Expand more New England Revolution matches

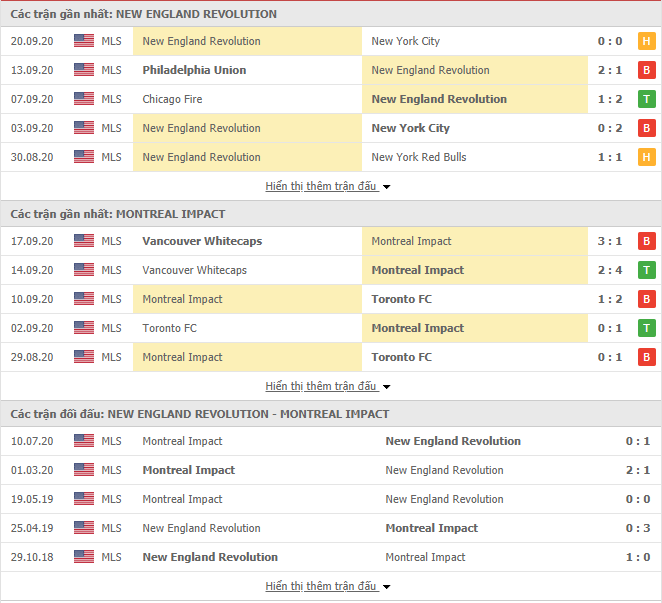point(327,186)
